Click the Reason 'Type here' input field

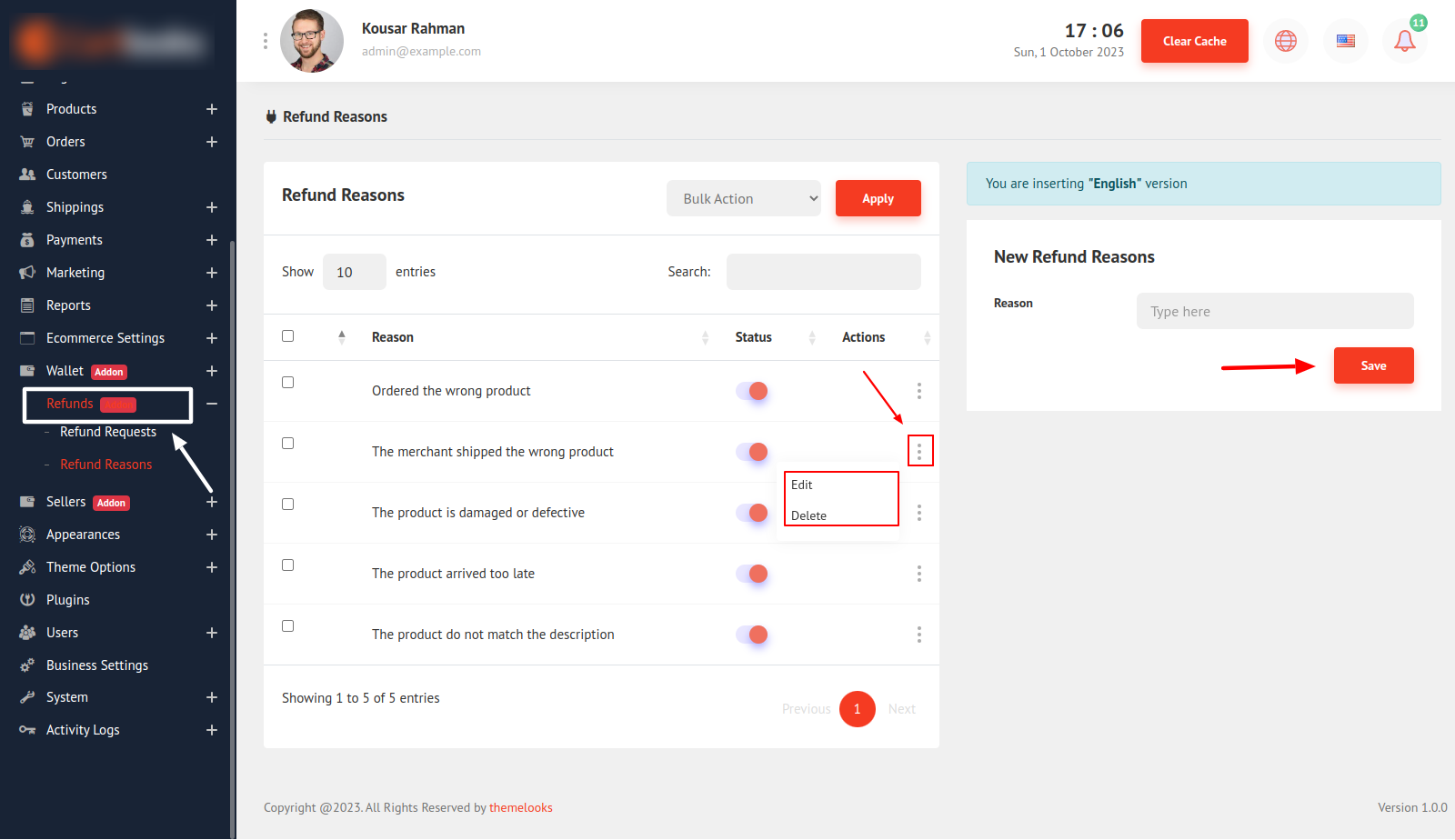point(1274,311)
